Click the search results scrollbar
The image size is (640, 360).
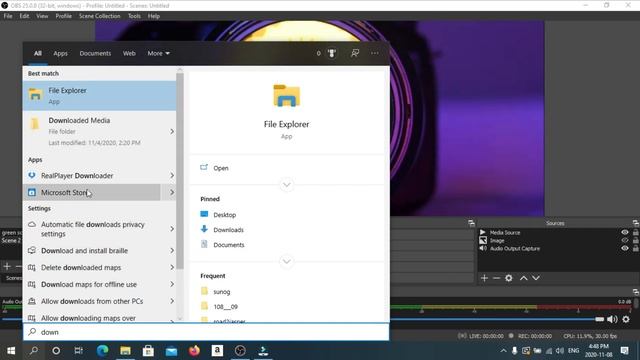(180, 171)
